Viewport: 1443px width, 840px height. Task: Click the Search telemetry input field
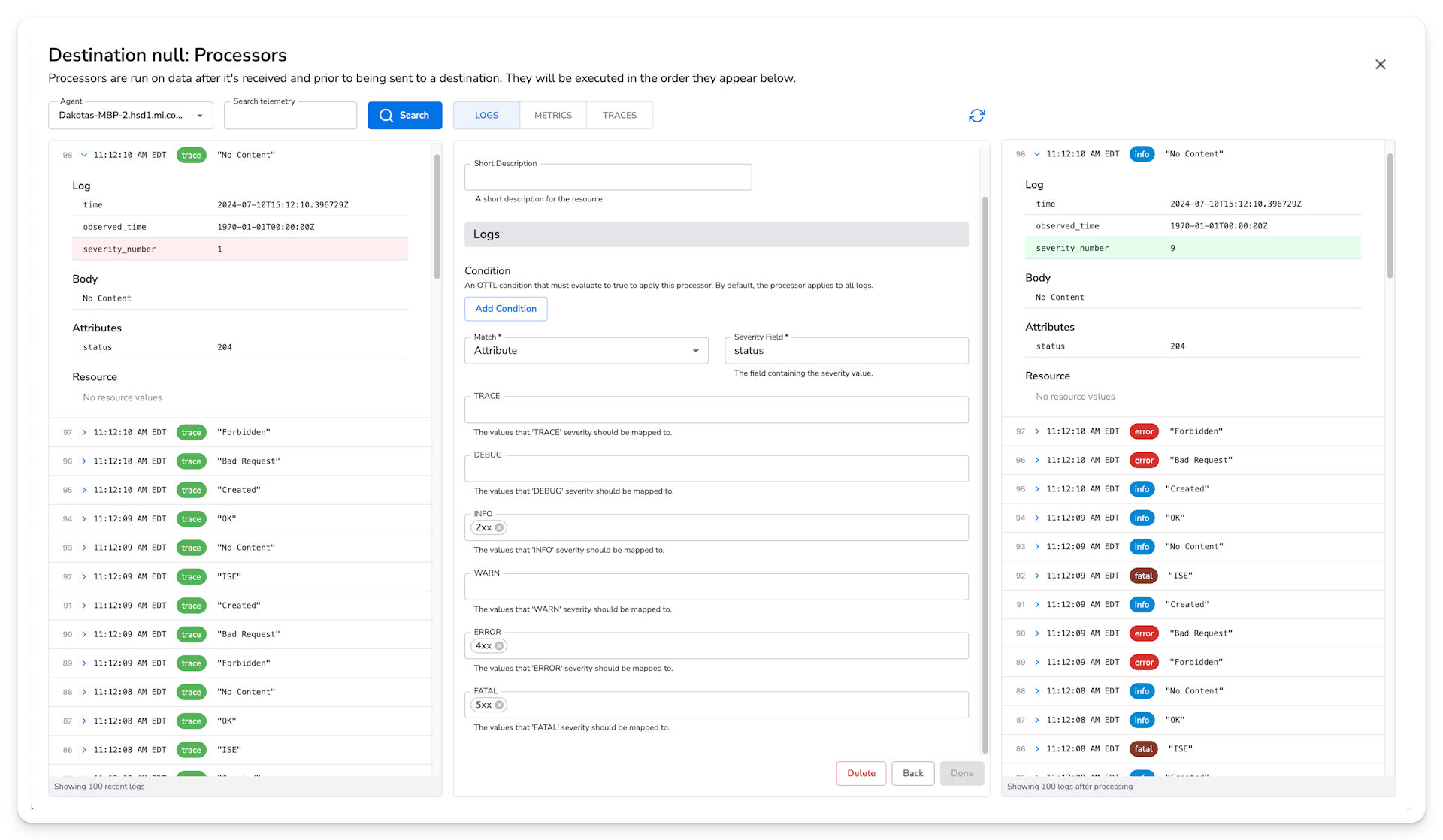(x=291, y=115)
